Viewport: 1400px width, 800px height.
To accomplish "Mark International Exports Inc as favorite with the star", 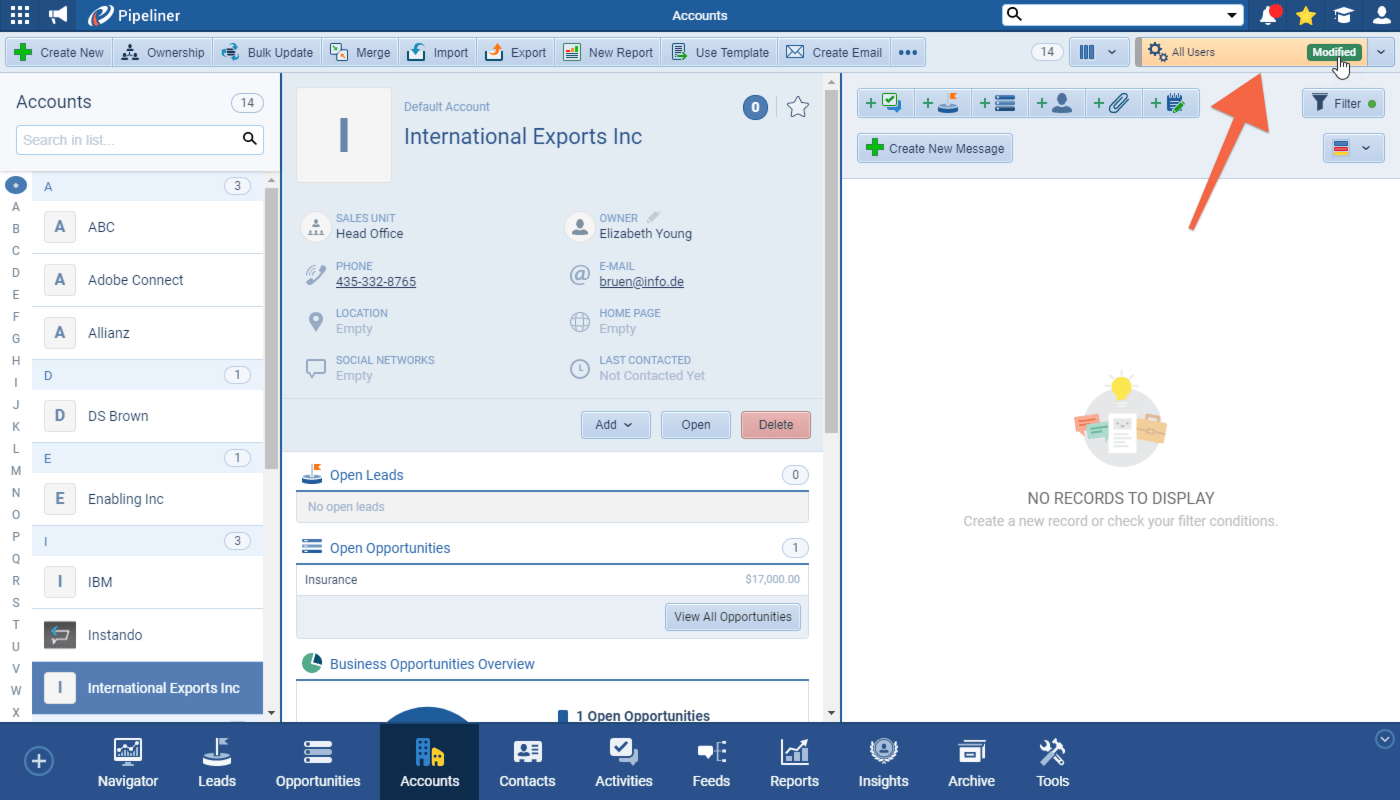I will (797, 107).
